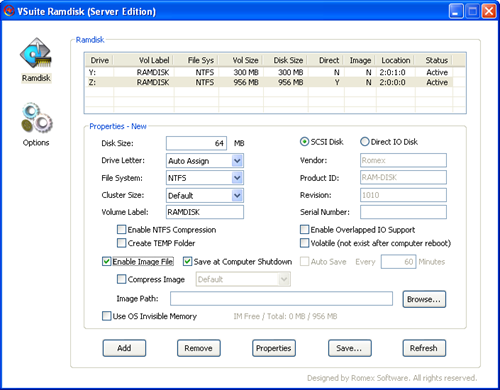Choose the Direct IO Disk option

tap(365, 142)
